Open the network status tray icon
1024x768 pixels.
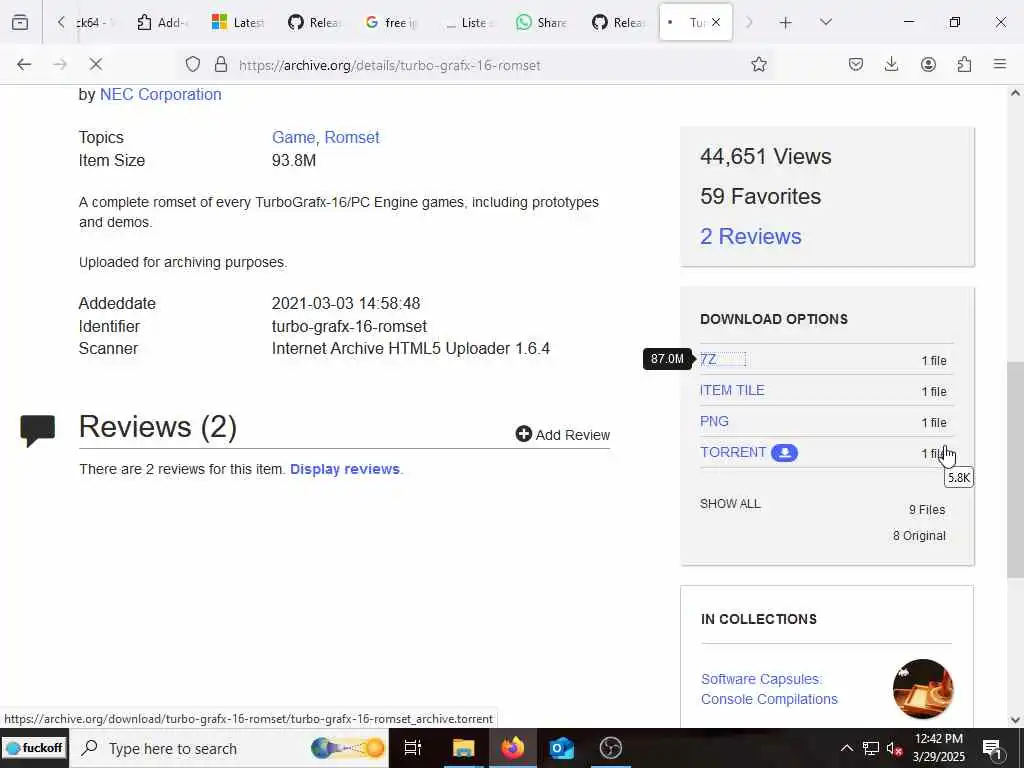click(x=871, y=748)
